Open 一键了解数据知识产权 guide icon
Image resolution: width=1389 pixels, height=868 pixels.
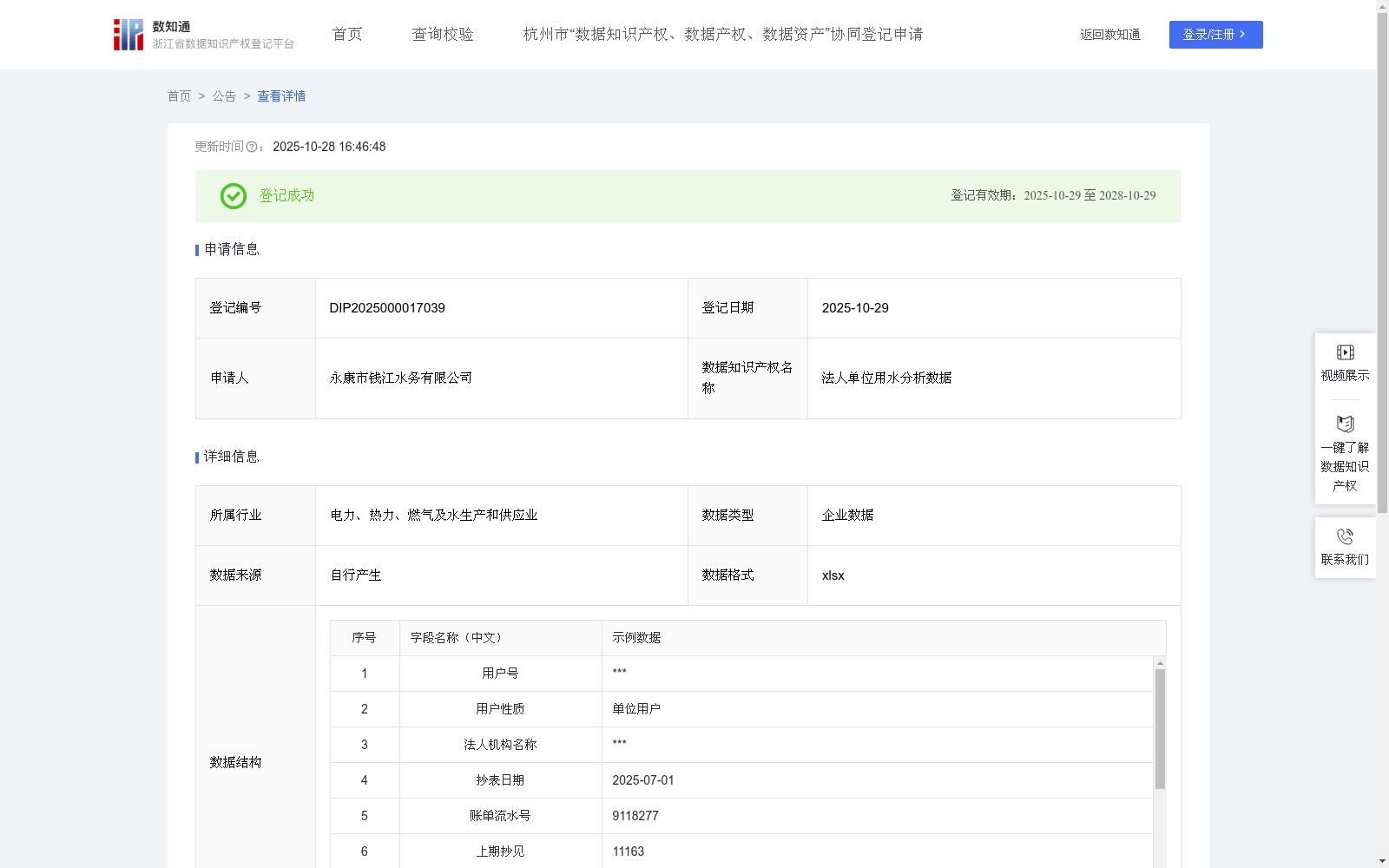1345,424
